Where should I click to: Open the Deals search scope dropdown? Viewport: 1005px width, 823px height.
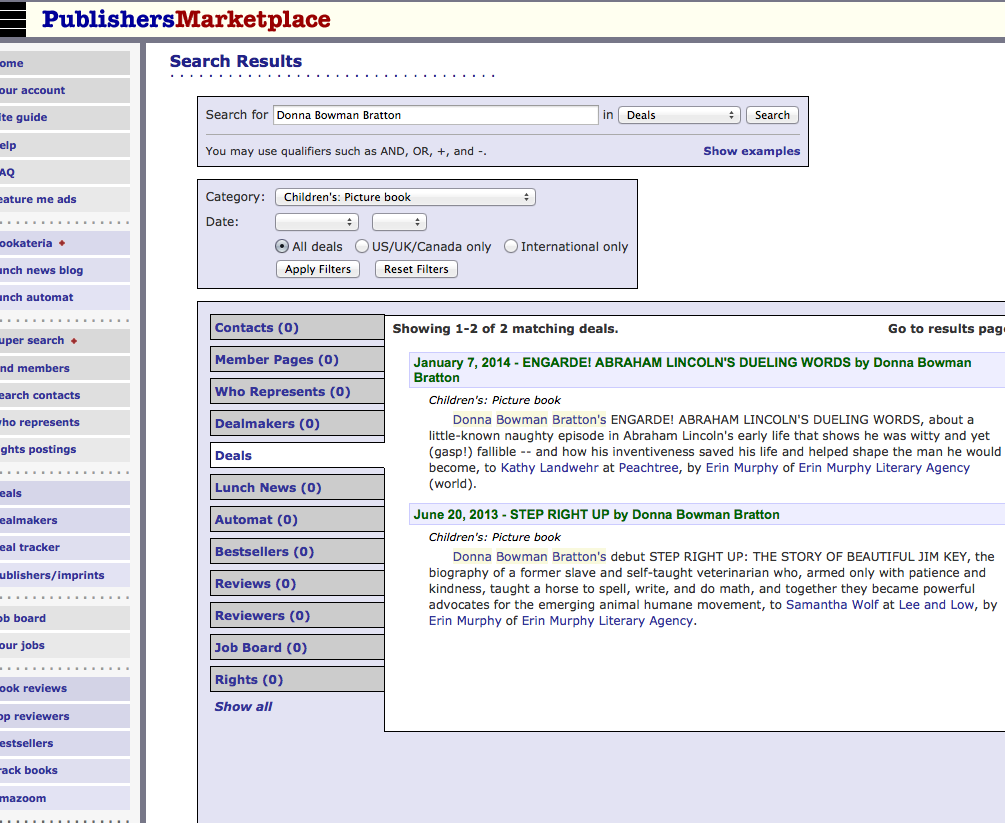pyautogui.click(x=679, y=115)
